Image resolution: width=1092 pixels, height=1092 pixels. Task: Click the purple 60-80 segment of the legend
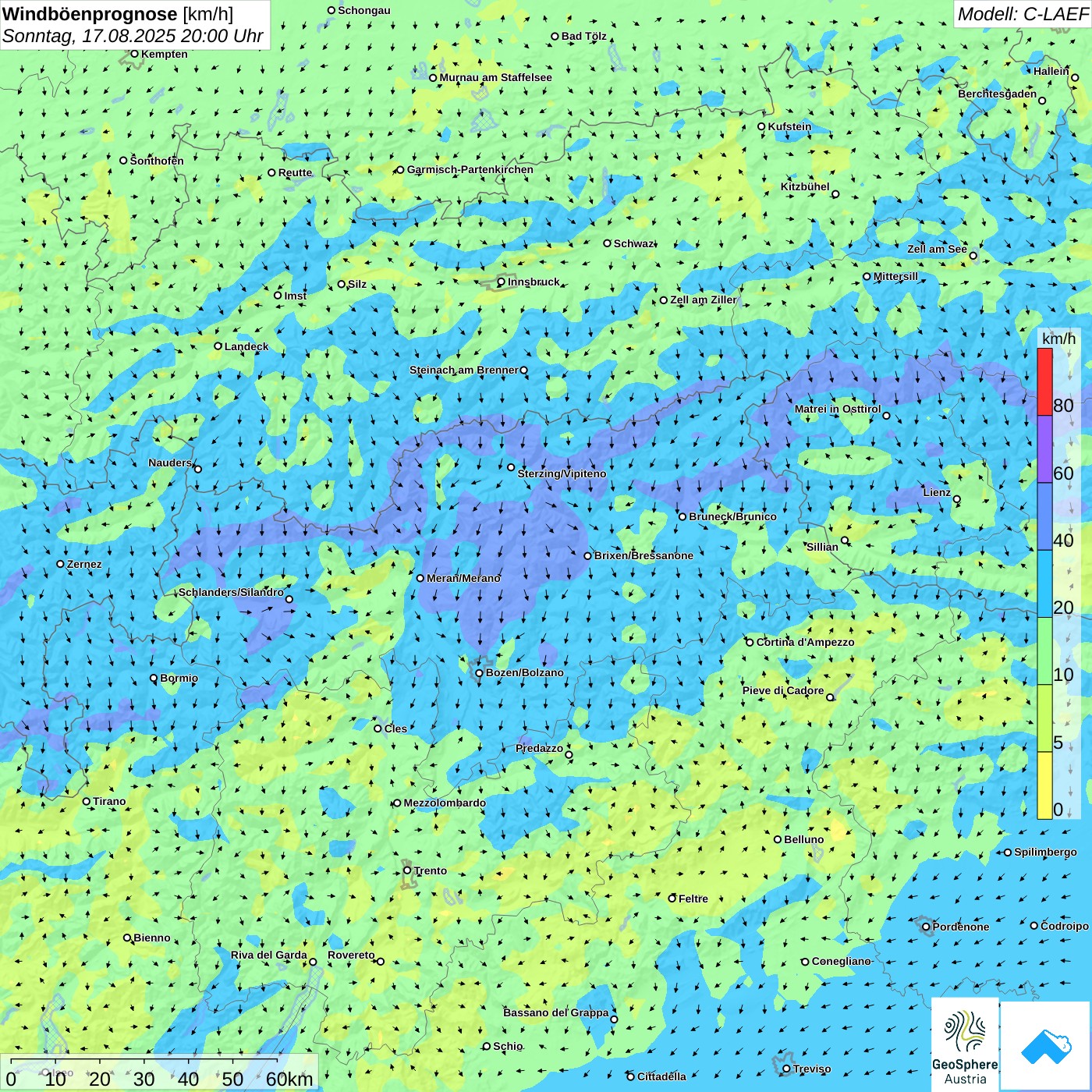click(x=1044, y=449)
